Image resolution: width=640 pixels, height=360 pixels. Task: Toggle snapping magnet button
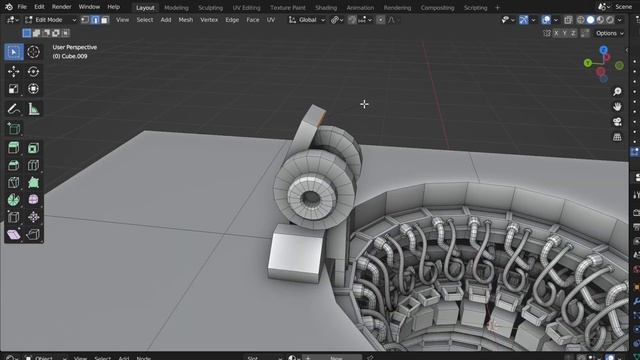(x=352, y=20)
